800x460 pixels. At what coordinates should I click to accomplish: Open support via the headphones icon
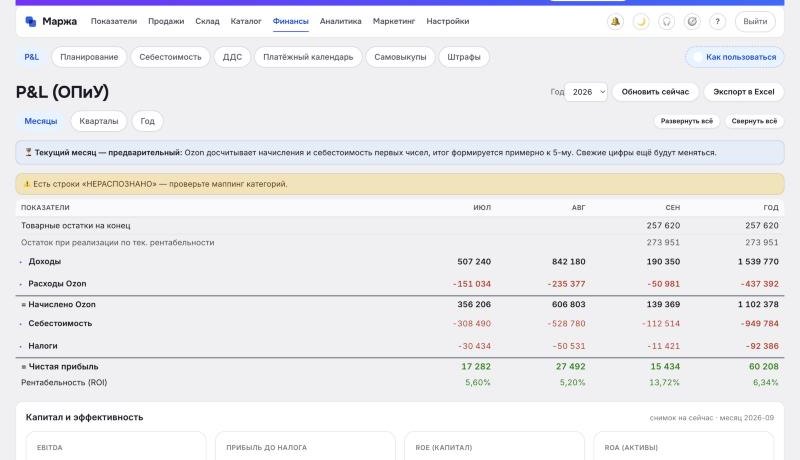point(666,21)
